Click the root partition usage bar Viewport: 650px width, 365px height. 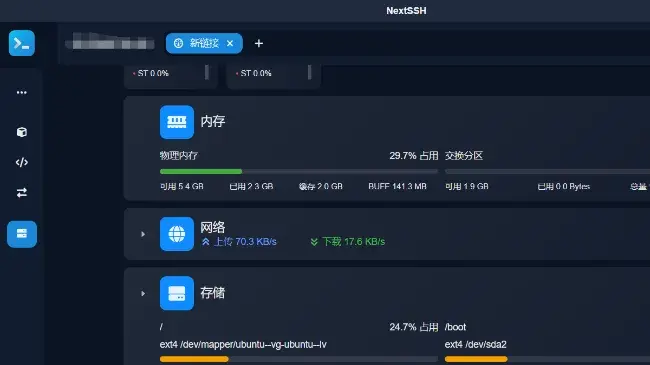(x=298, y=359)
